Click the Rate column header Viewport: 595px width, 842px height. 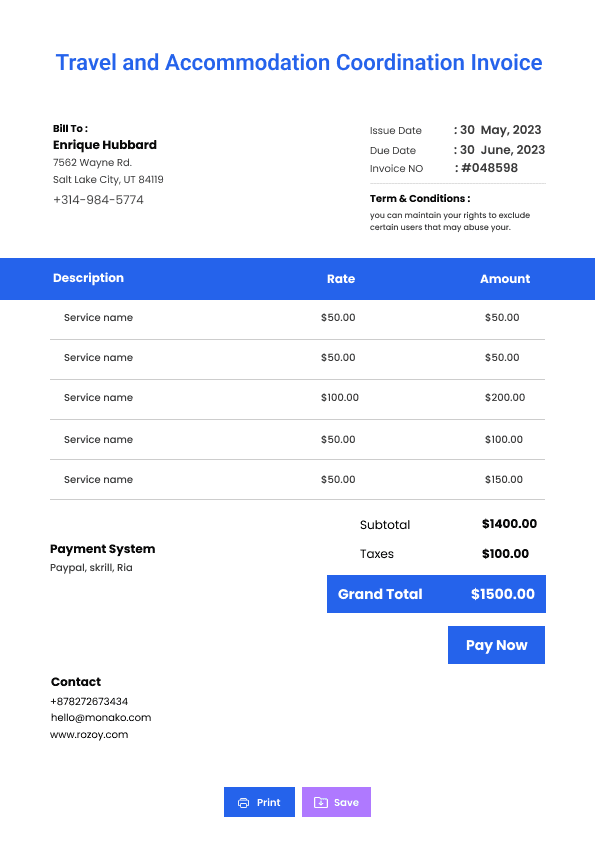341,279
